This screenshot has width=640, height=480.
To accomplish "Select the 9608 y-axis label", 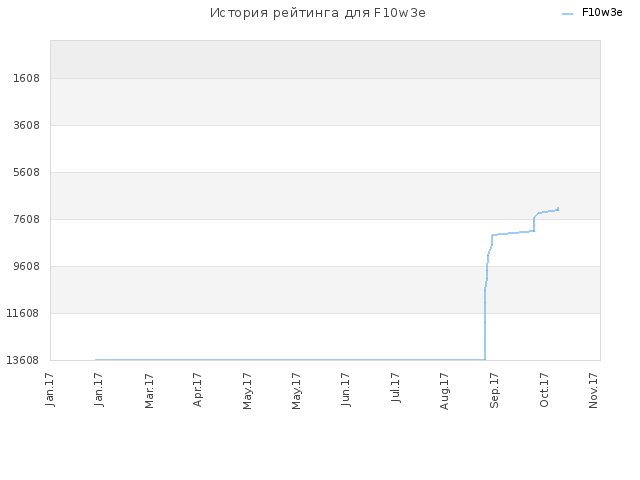I will coord(26,266).
